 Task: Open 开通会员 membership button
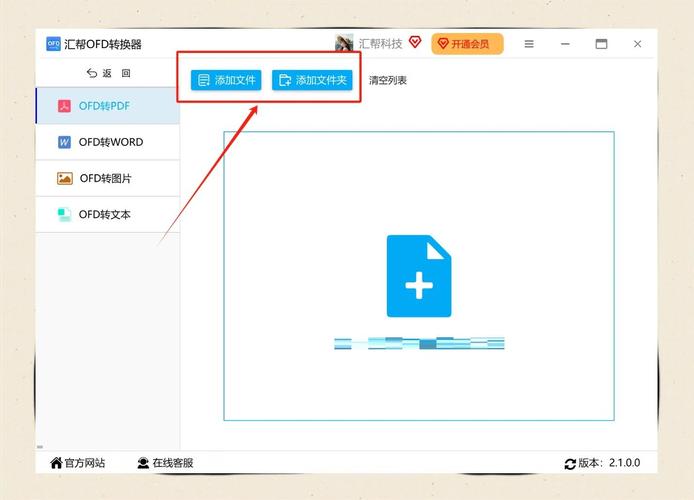pyautogui.click(x=467, y=44)
